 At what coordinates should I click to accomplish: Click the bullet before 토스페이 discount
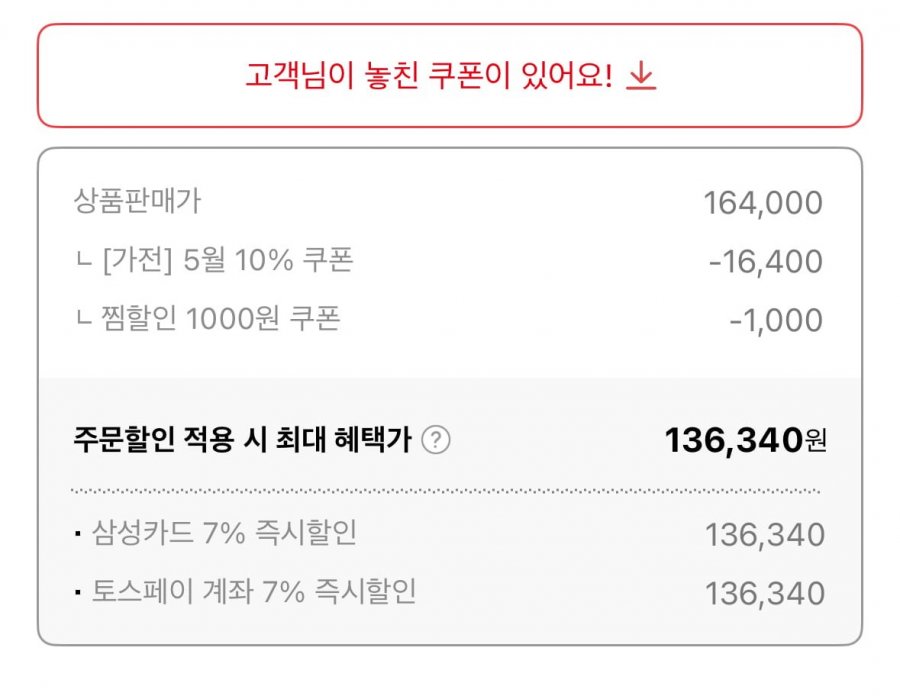78,593
